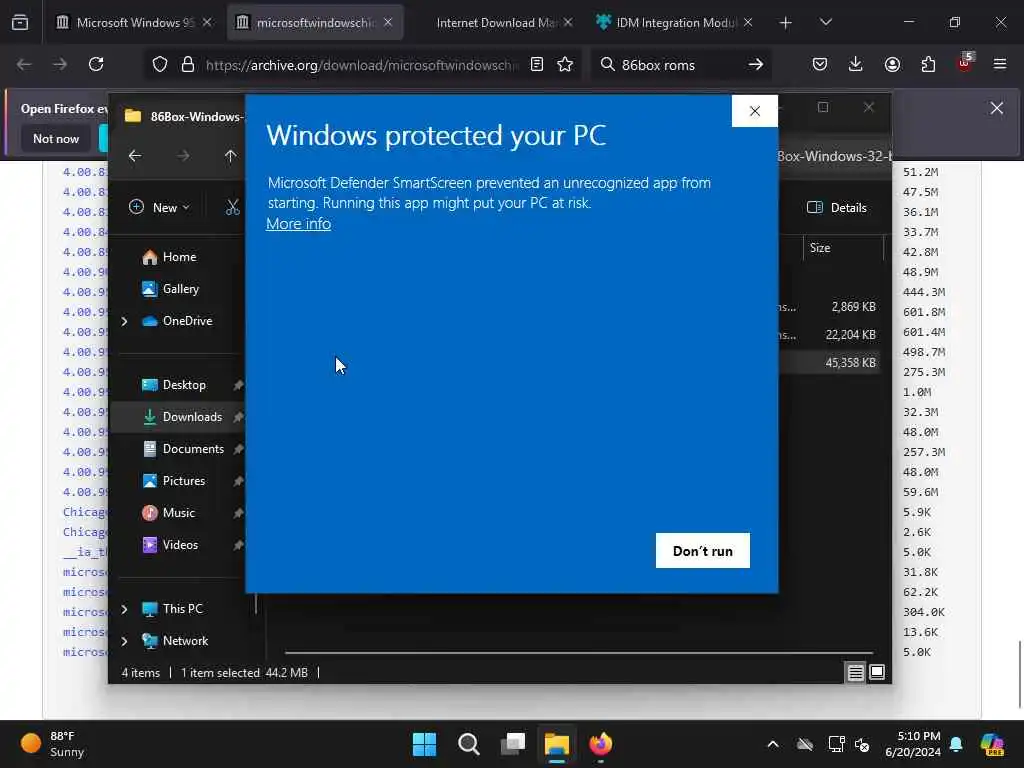
Task: Switch to IDM Integration Module tab
Action: [x=675, y=22]
